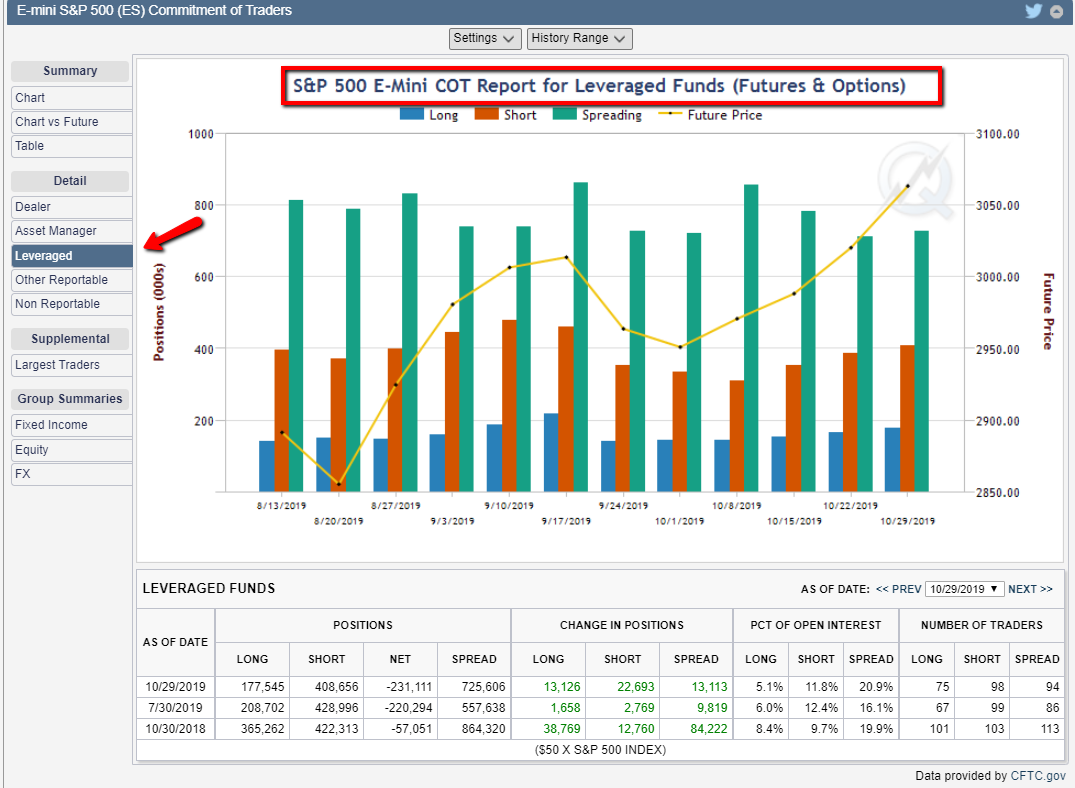Click the AS OF DATE column header

[176, 642]
